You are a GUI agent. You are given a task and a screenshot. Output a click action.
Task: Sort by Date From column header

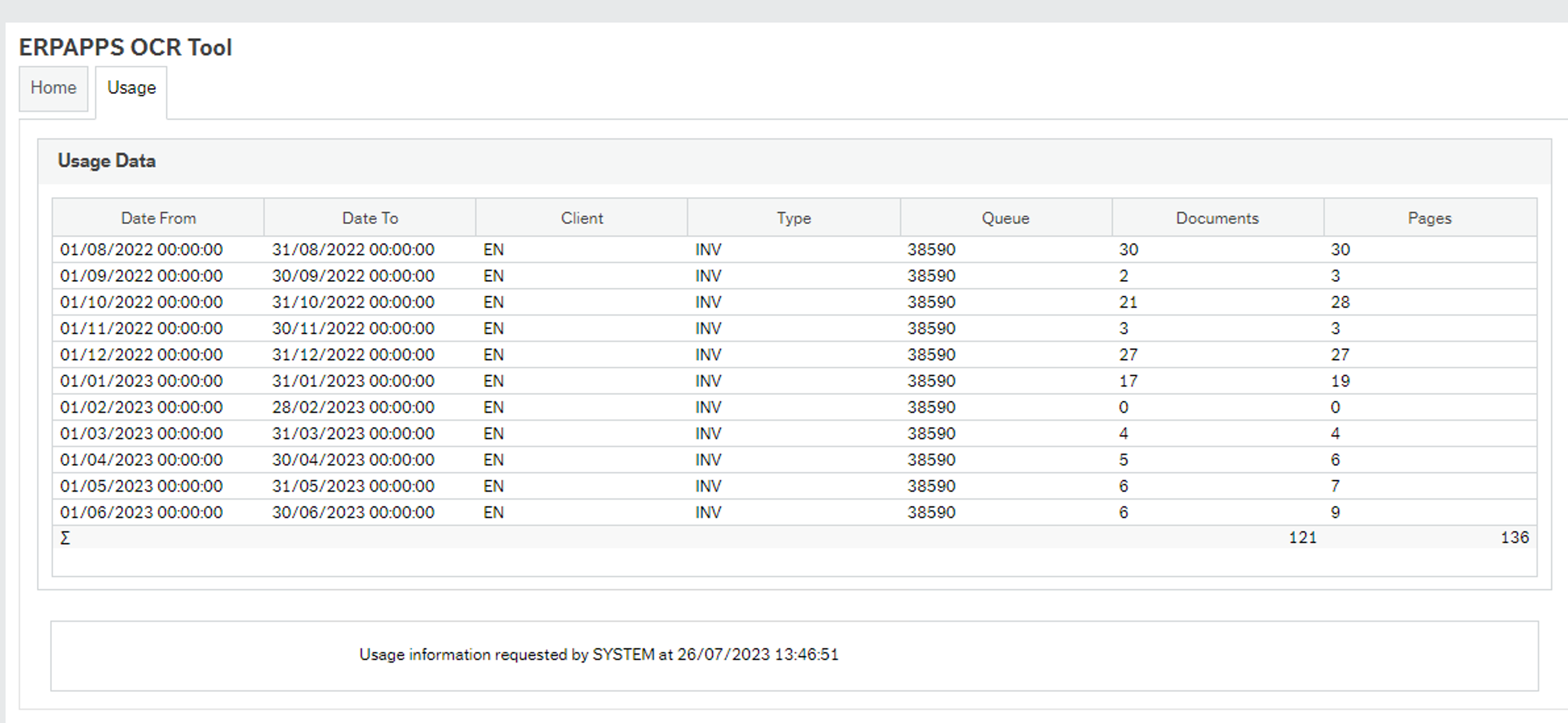[159, 218]
